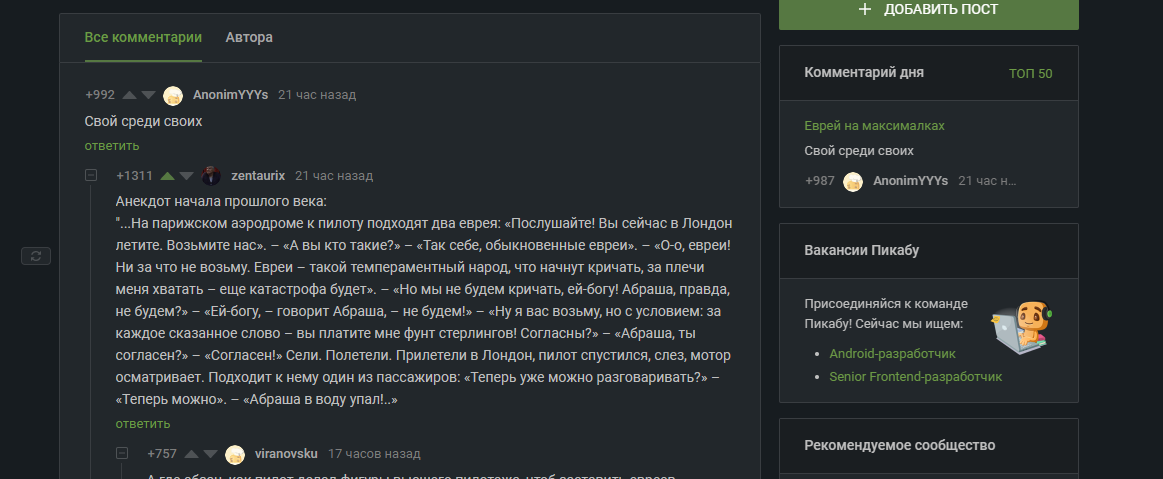Viewport: 1163px width, 479px height.
Task: Collapse the viranovsku comment branch
Action: click(122, 453)
